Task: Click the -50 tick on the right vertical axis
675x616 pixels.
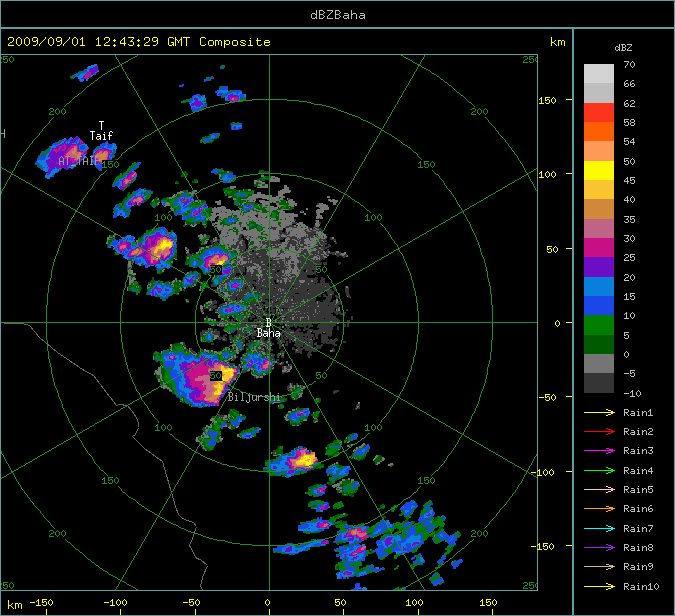Action: tap(547, 397)
